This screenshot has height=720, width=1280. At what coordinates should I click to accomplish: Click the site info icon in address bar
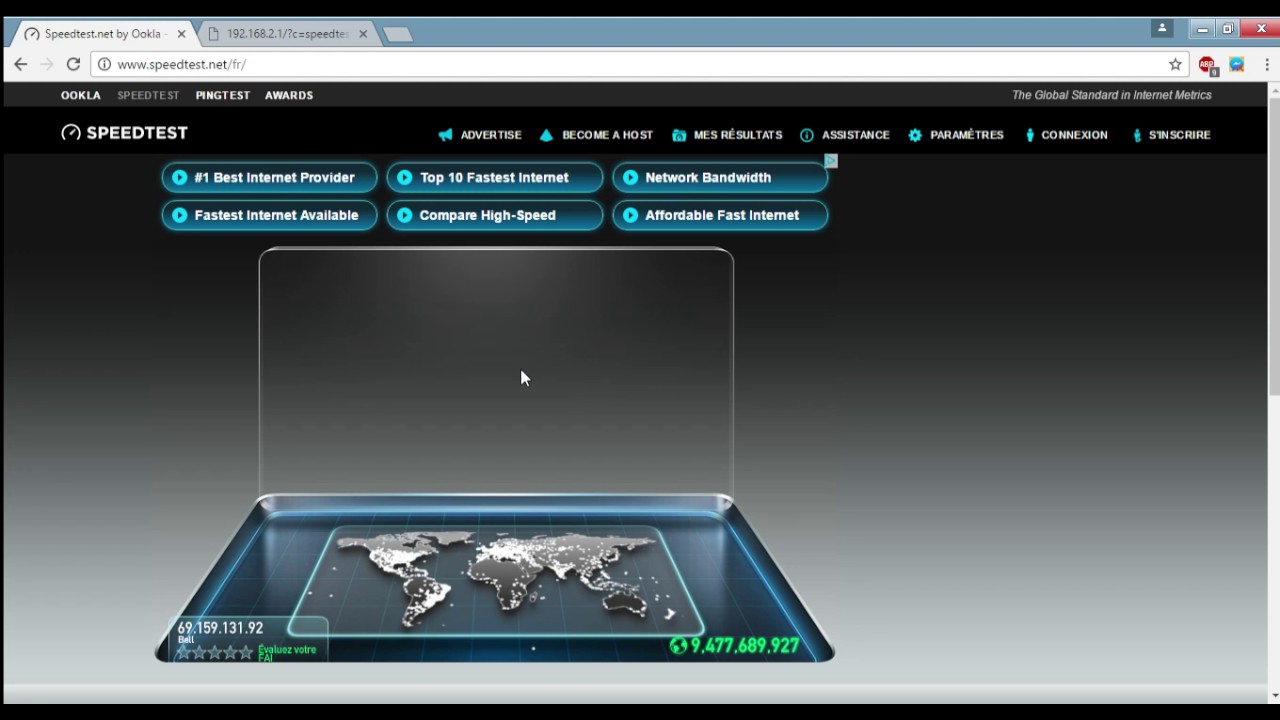click(104, 64)
